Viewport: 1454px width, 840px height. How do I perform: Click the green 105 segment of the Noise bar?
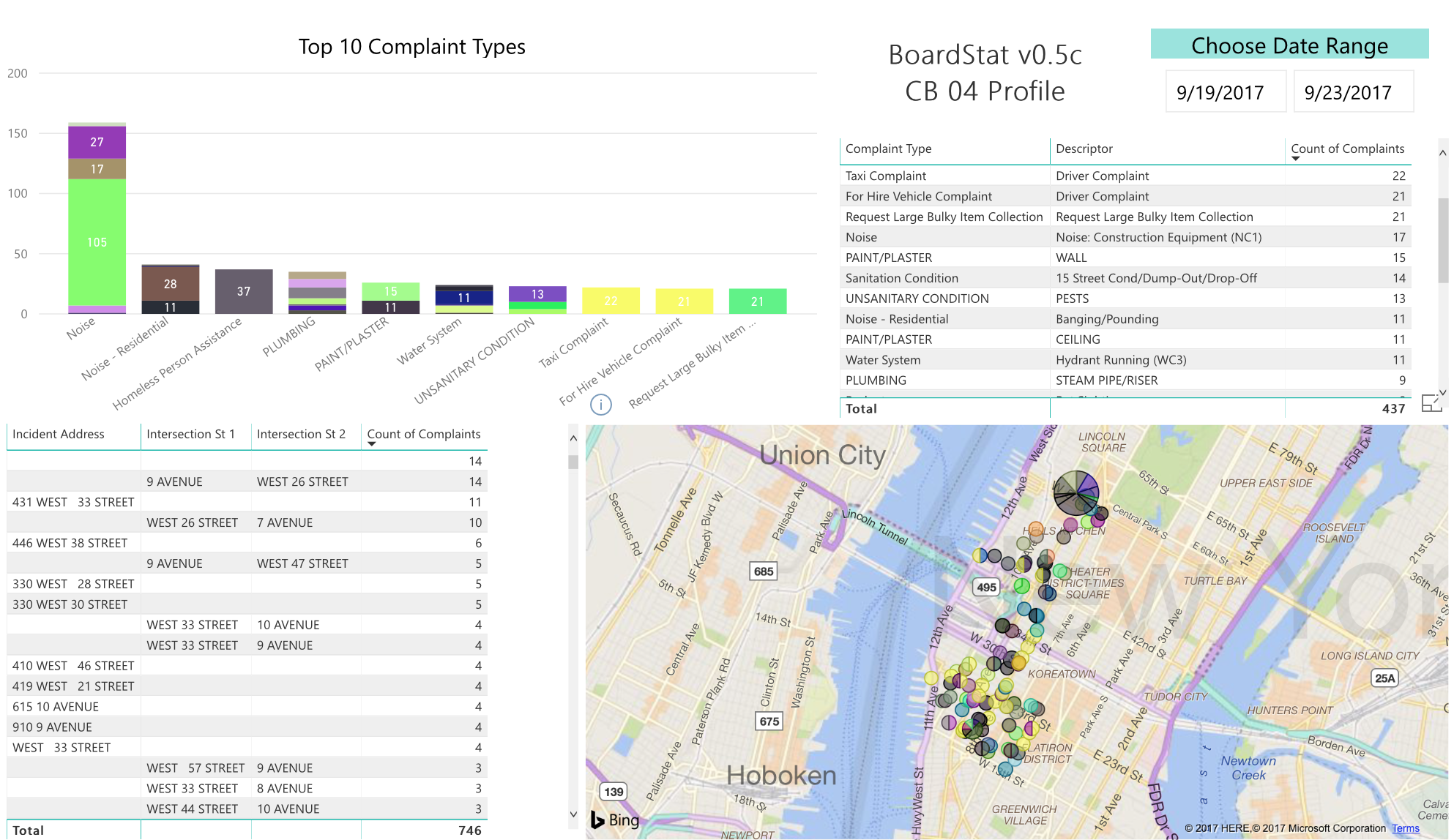click(x=97, y=242)
